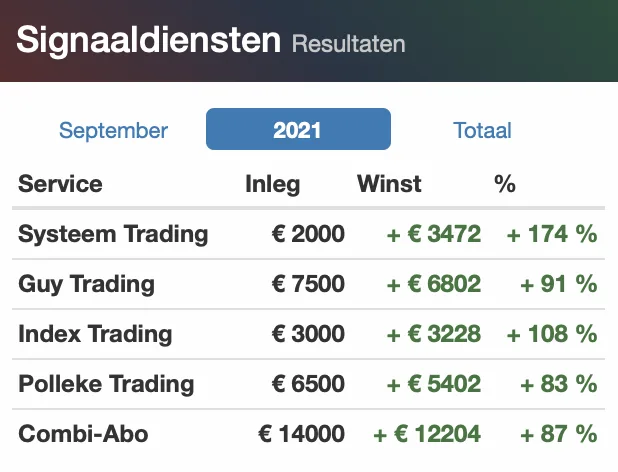
Task: Open the Totaal tab
Action: [x=482, y=130]
